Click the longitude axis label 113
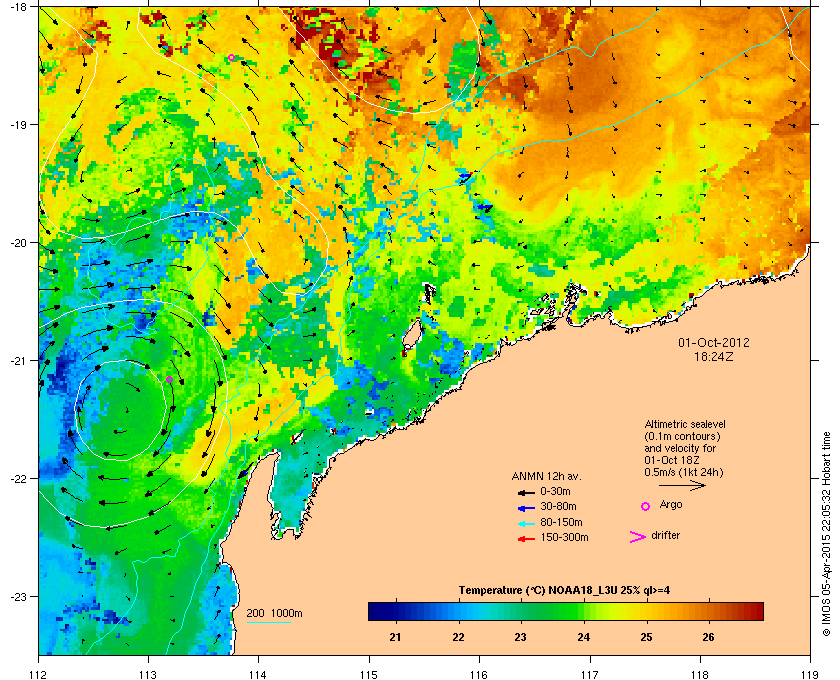This screenshot has height=680, width=840. point(148,674)
